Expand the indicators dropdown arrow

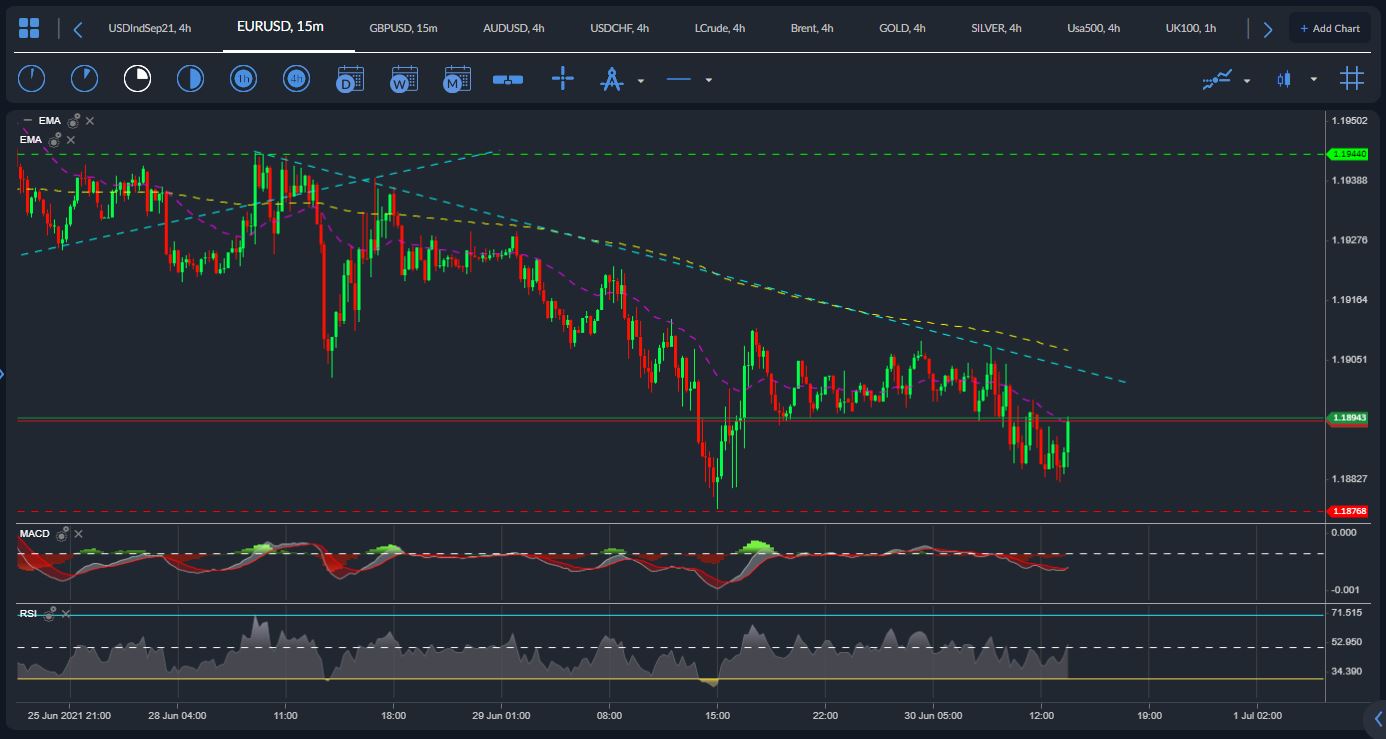(1247, 80)
